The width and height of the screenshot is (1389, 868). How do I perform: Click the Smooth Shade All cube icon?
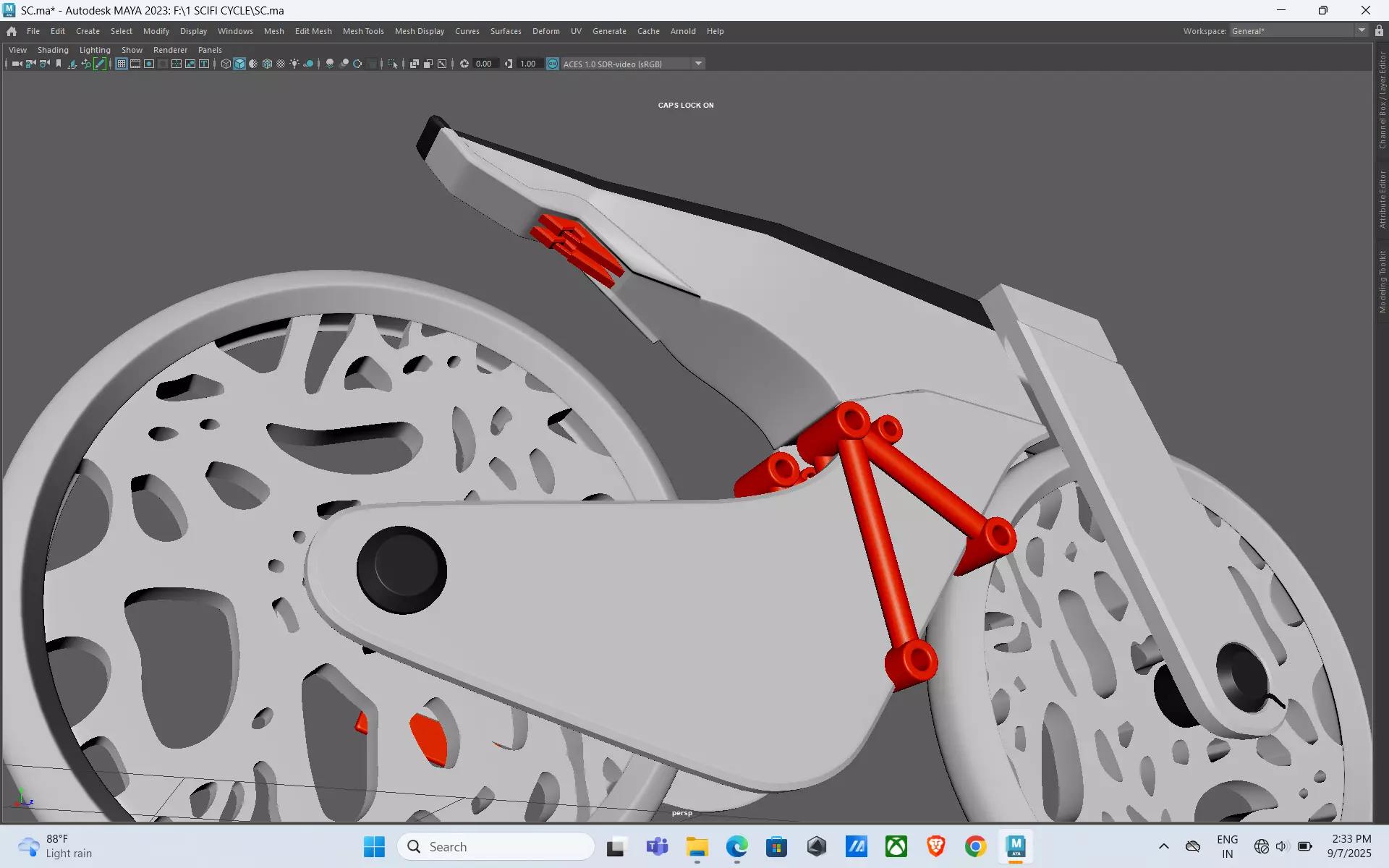[239, 64]
